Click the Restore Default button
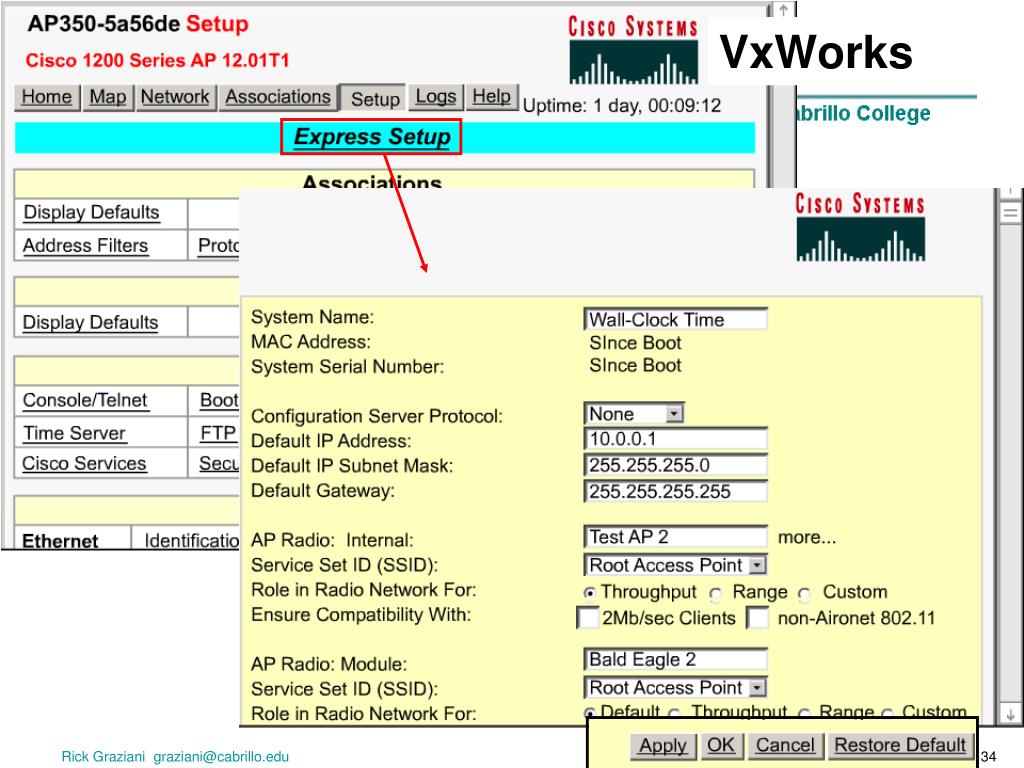The image size is (1024, 768). (x=900, y=746)
